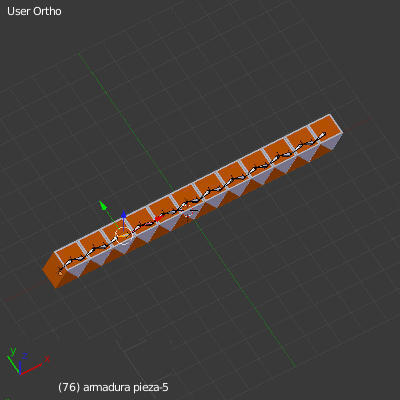Select the last bone tip at the chain's far end
The image size is (400, 400).
pos(323,134)
